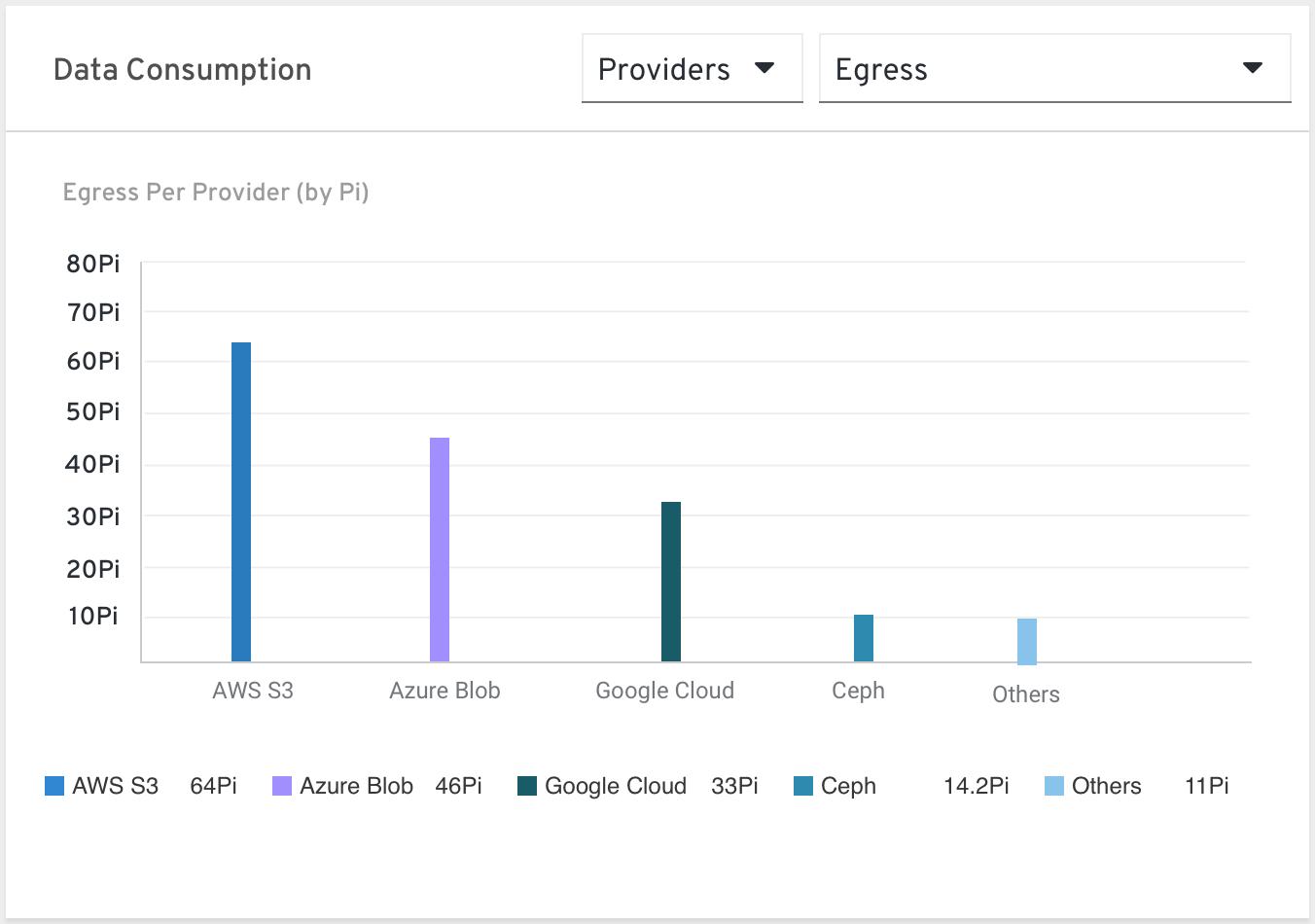Click the 11Pi legend value
Viewport: 1315px width, 924px height.
(x=1207, y=786)
